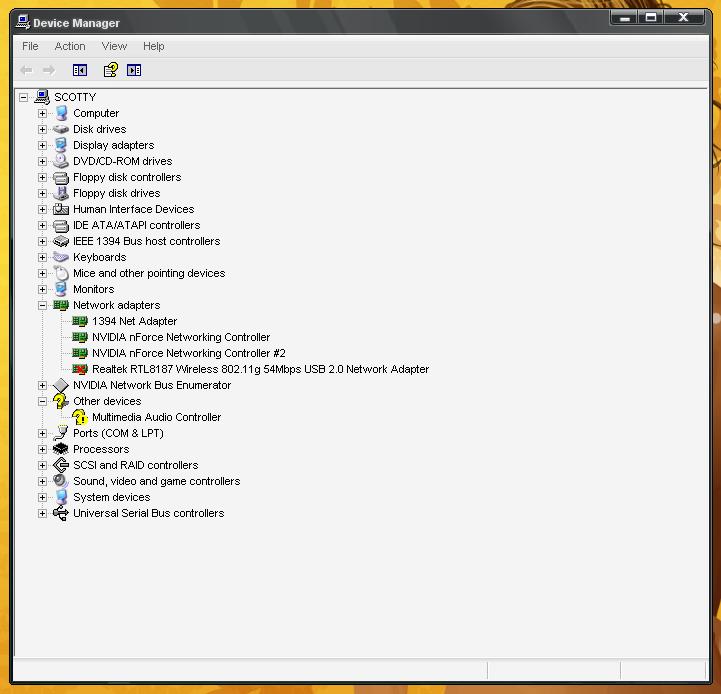Maximize the Device Manager window
This screenshot has height=694, width=721.
[x=651, y=18]
